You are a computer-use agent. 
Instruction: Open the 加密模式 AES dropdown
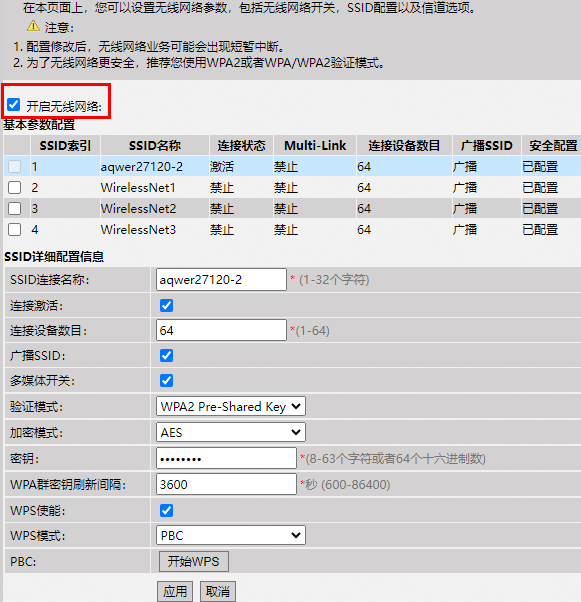coord(231,432)
